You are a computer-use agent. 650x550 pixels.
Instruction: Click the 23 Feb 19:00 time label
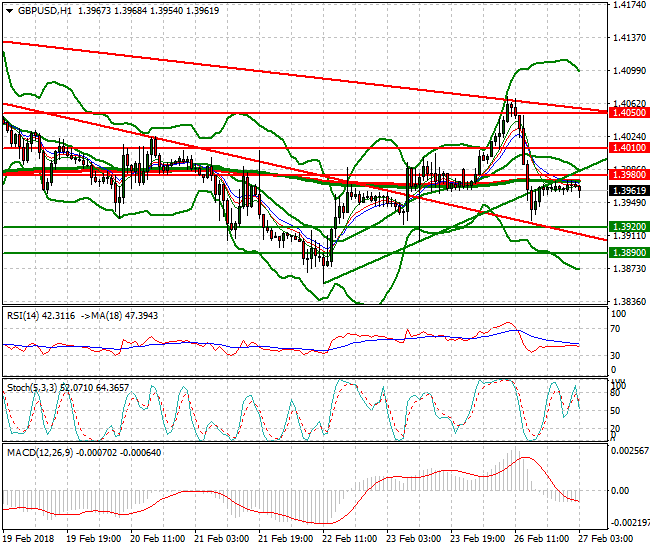[x=478, y=539]
